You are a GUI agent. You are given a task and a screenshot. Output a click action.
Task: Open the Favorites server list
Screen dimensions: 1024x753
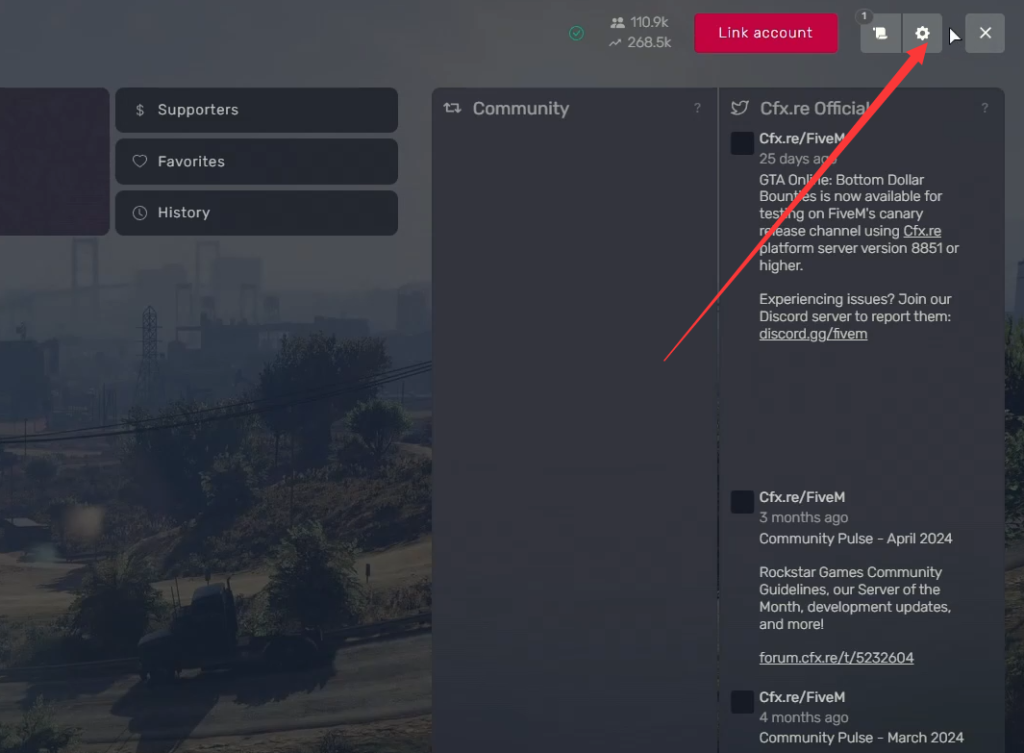click(257, 161)
